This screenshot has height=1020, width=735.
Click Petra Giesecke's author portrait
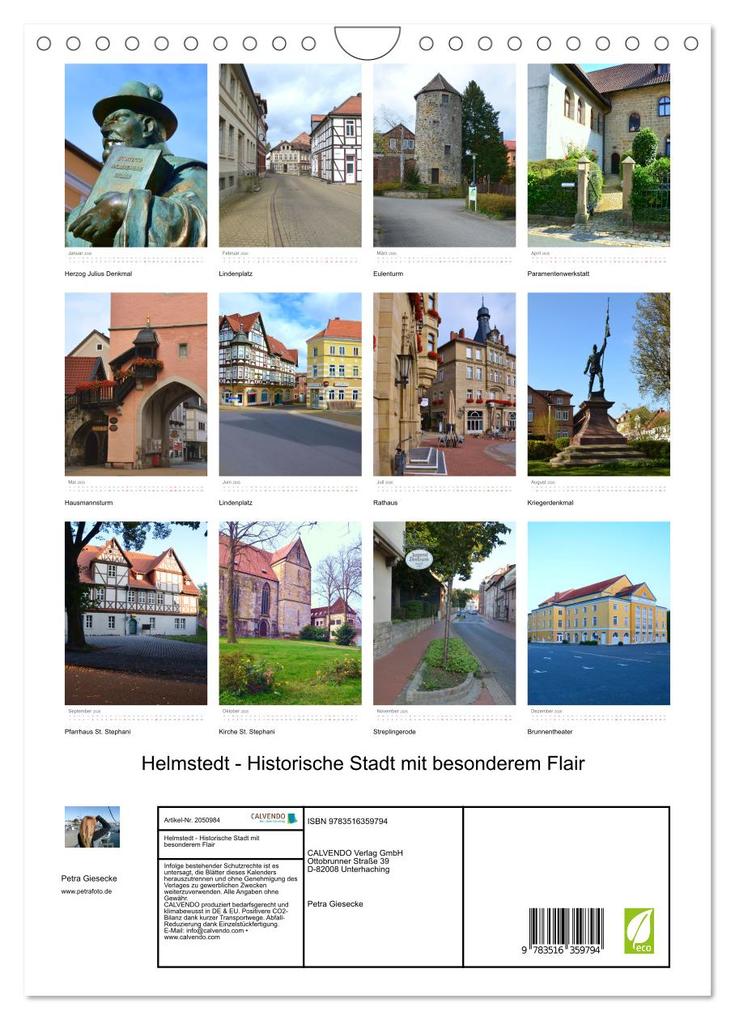tap(92, 827)
